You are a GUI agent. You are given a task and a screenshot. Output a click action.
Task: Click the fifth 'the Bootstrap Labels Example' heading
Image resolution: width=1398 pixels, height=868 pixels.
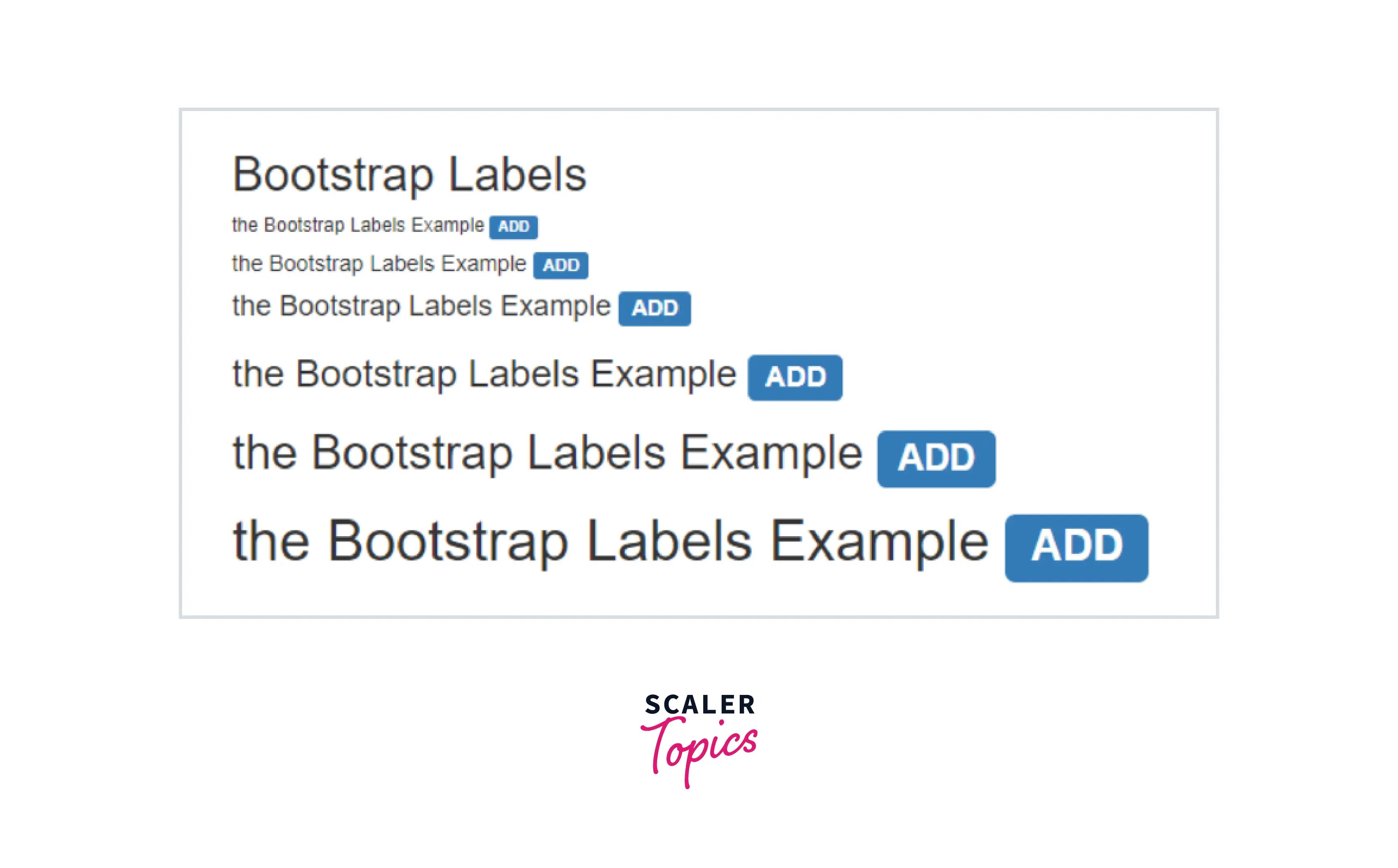tap(545, 454)
